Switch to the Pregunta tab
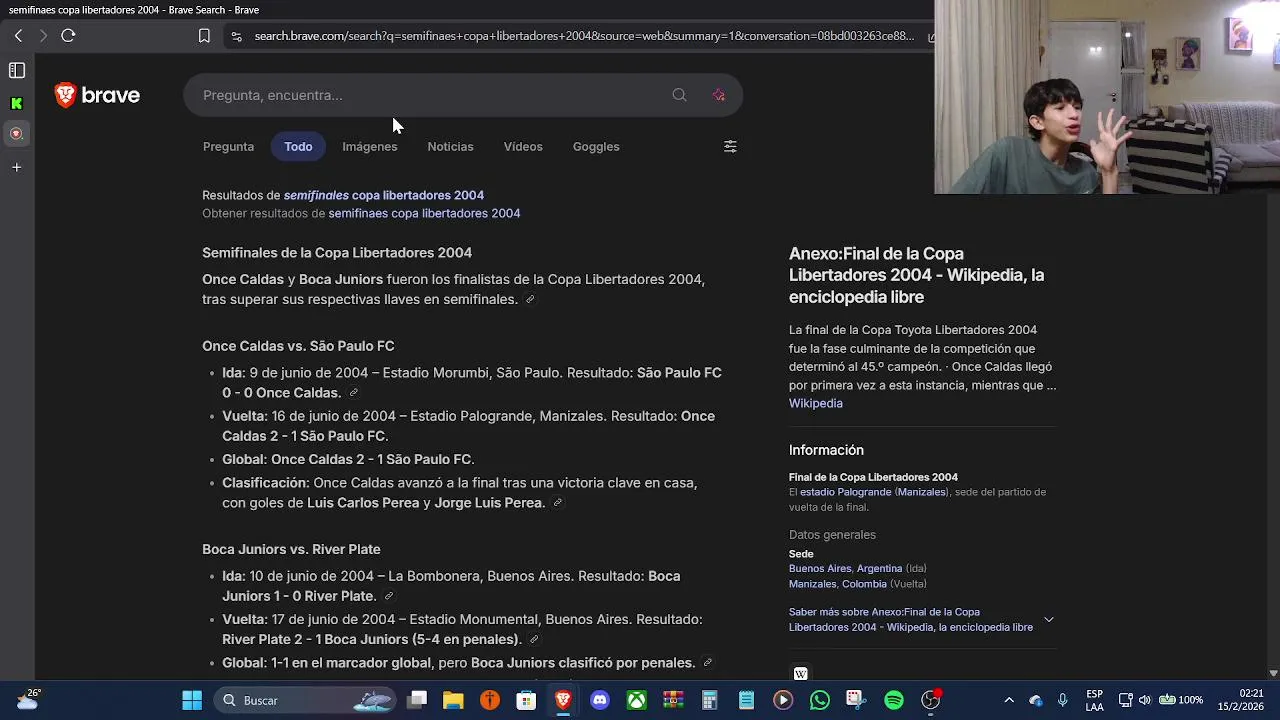The height and width of the screenshot is (720, 1280). (228, 146)
